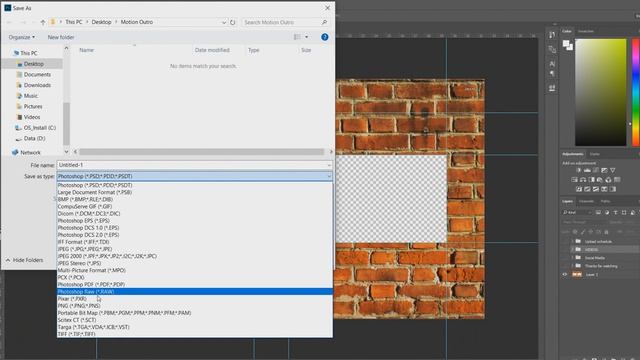Refresh the Motion Outro folder listing

[233, 22]
